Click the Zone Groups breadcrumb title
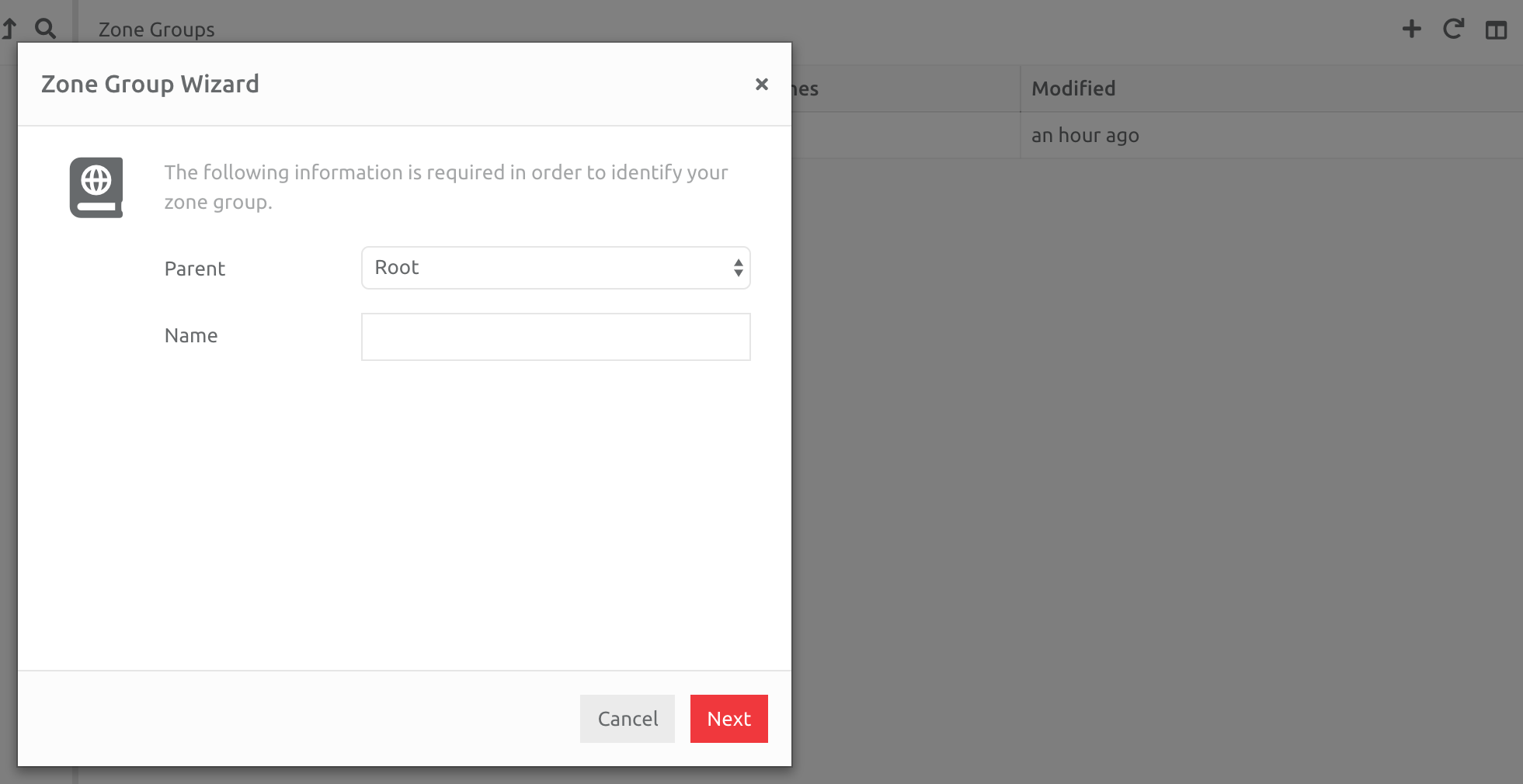Viewport: 1523px width, 784px height. click(x=155, y=29)
